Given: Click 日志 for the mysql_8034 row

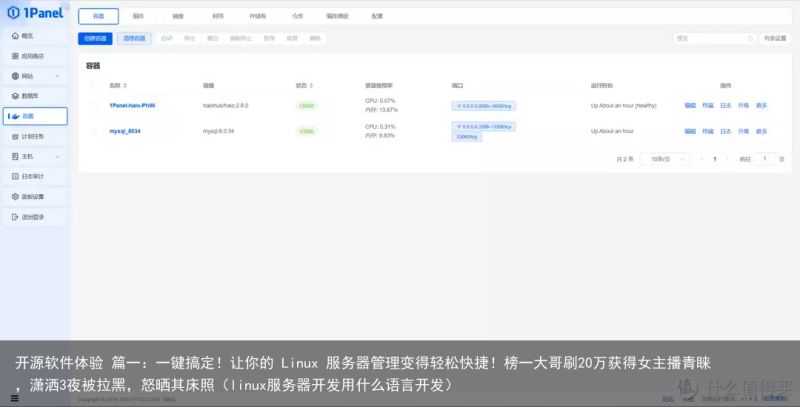Looking at the screenshot, I should [726, 132].
